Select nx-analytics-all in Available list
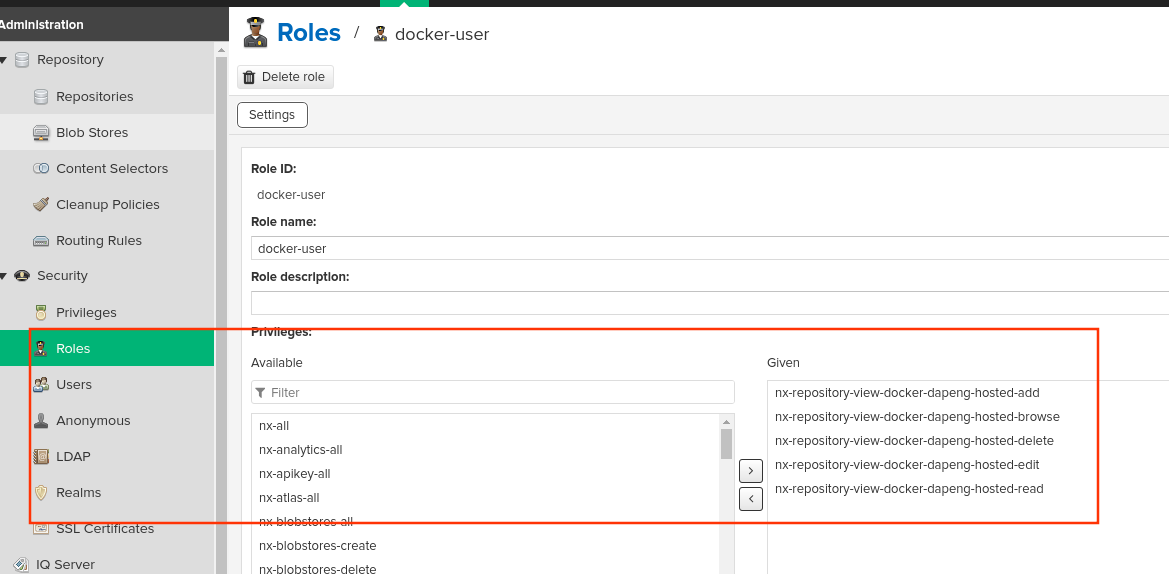This screenshot has height=574, width=1169. pos(301,450)
